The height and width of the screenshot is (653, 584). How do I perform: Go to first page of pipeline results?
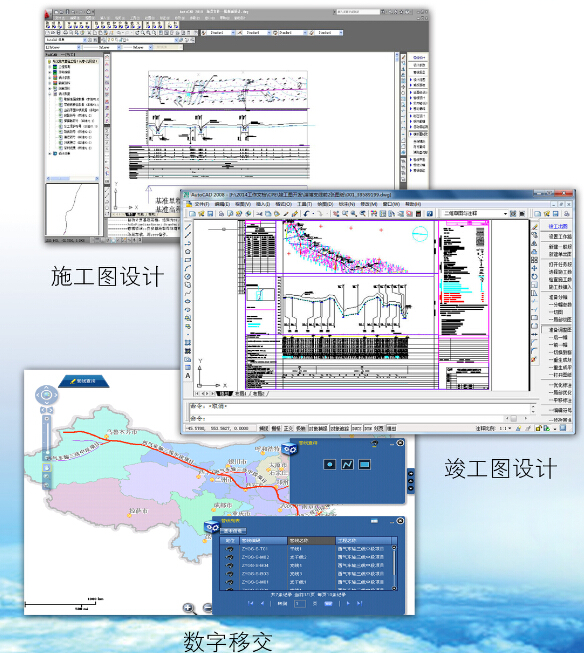pos(250,603)
